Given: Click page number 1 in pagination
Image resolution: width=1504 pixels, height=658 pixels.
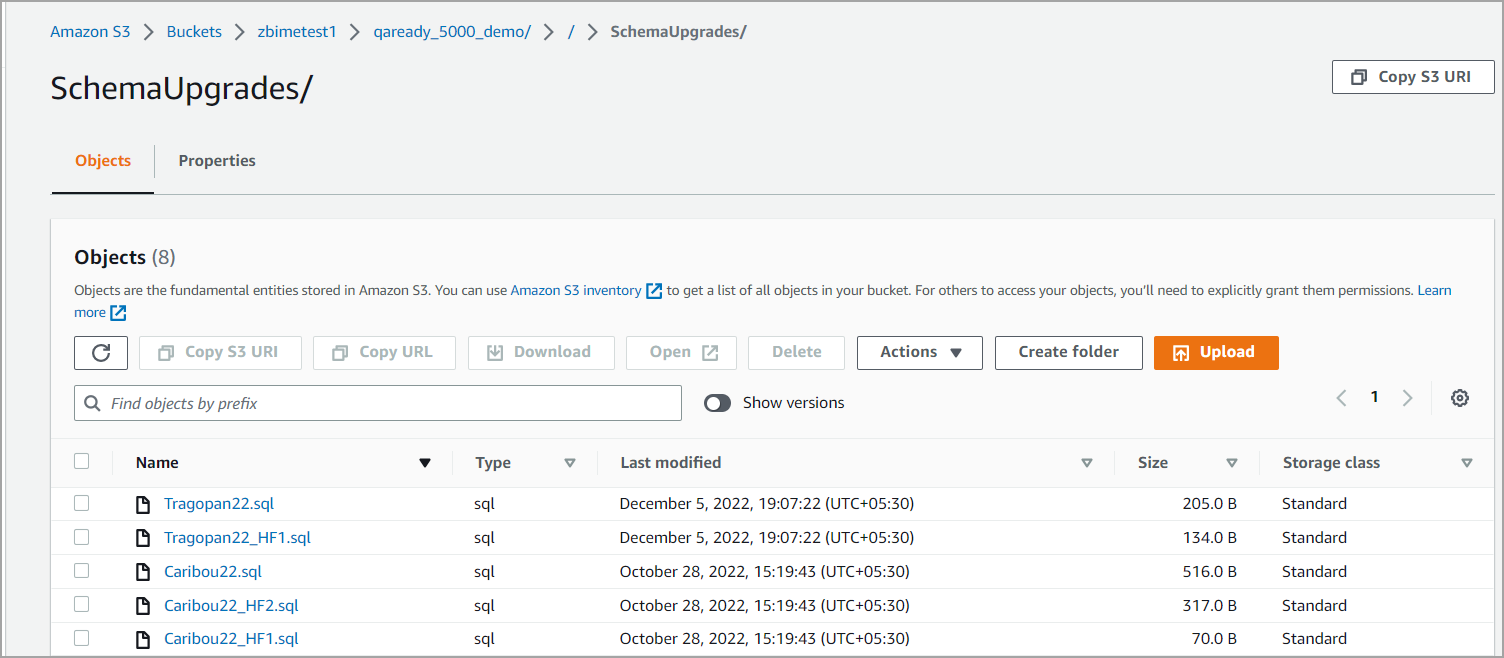Looking at the screenshot, I should [1375, 397].
